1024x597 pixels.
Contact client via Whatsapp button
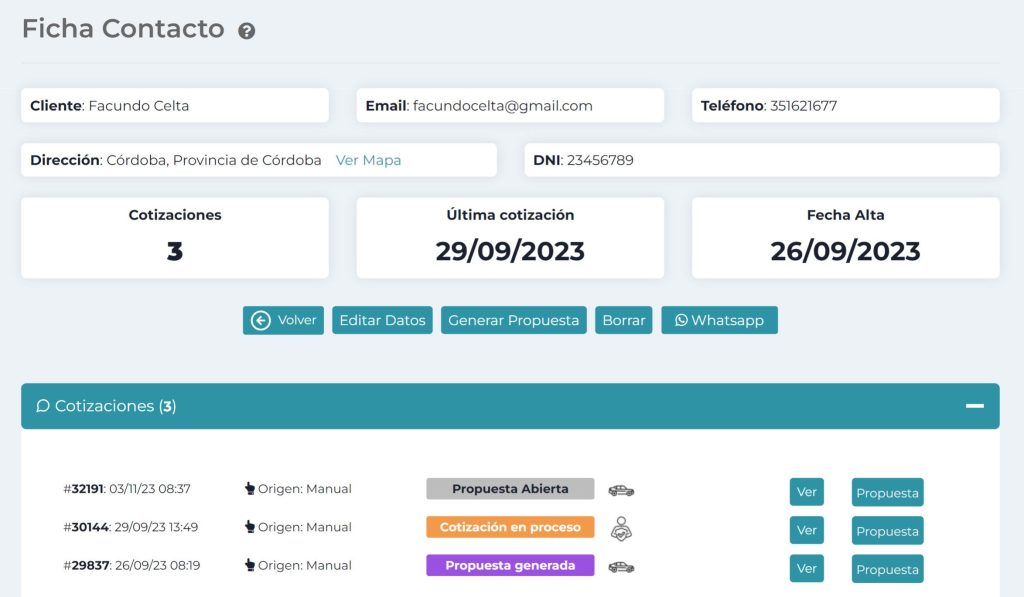[x=719, y=320]
